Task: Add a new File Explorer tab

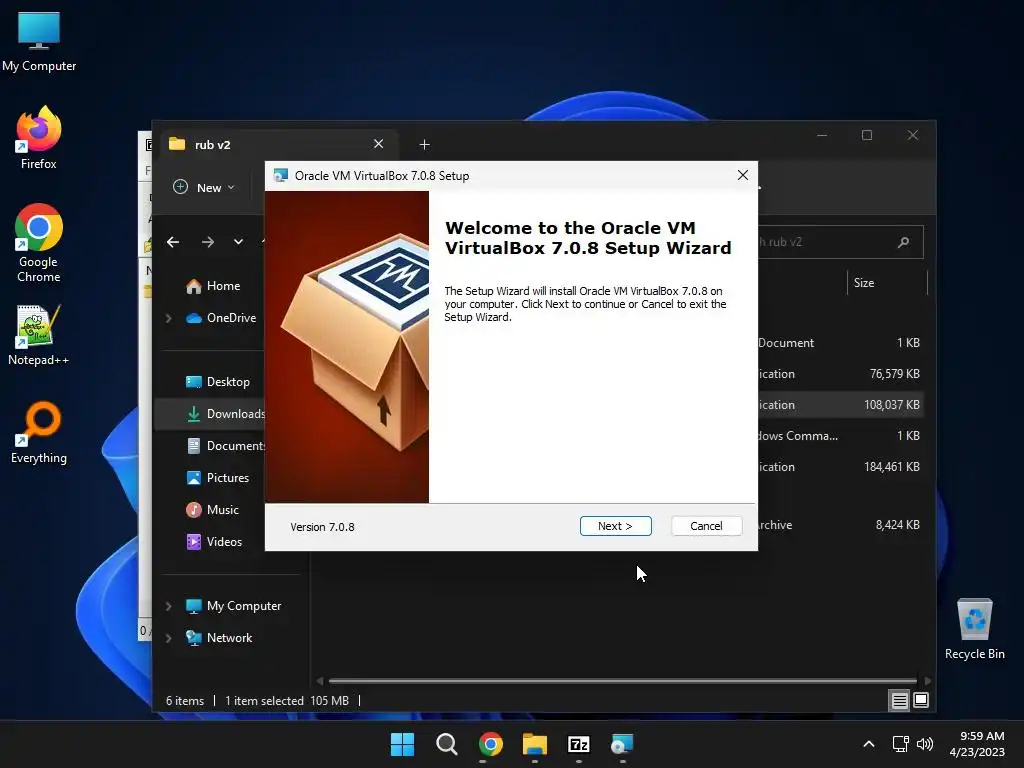Action: pyautogui.click(x=424, y=144)
